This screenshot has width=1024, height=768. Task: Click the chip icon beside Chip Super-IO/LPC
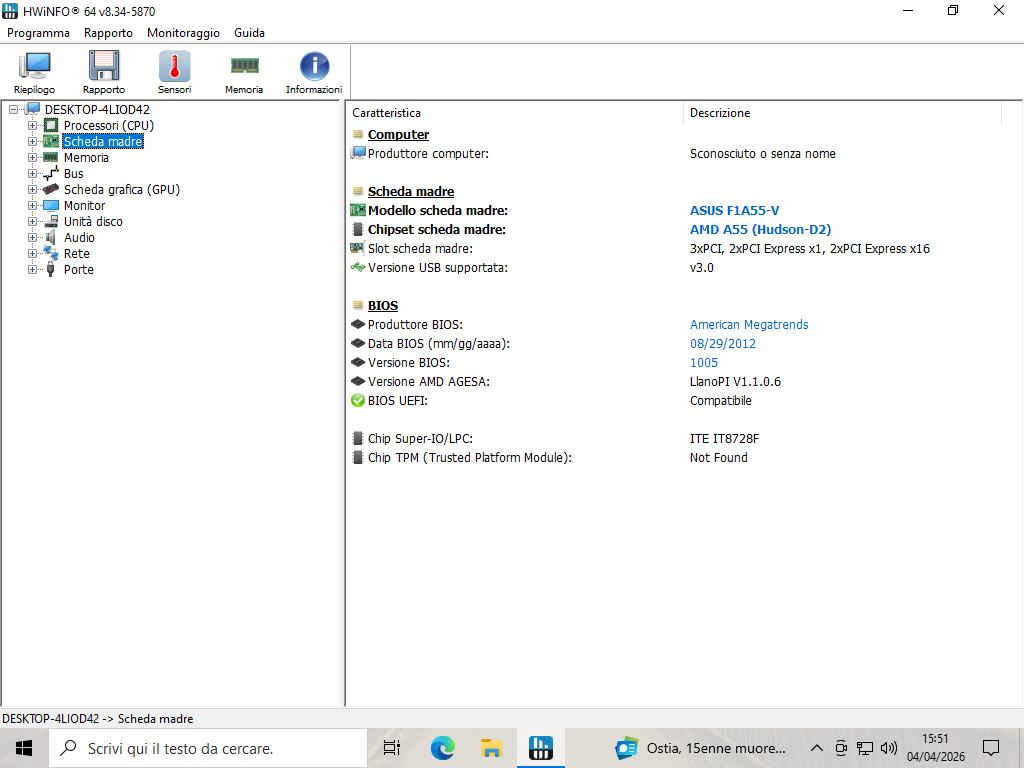tap(357, 438)
